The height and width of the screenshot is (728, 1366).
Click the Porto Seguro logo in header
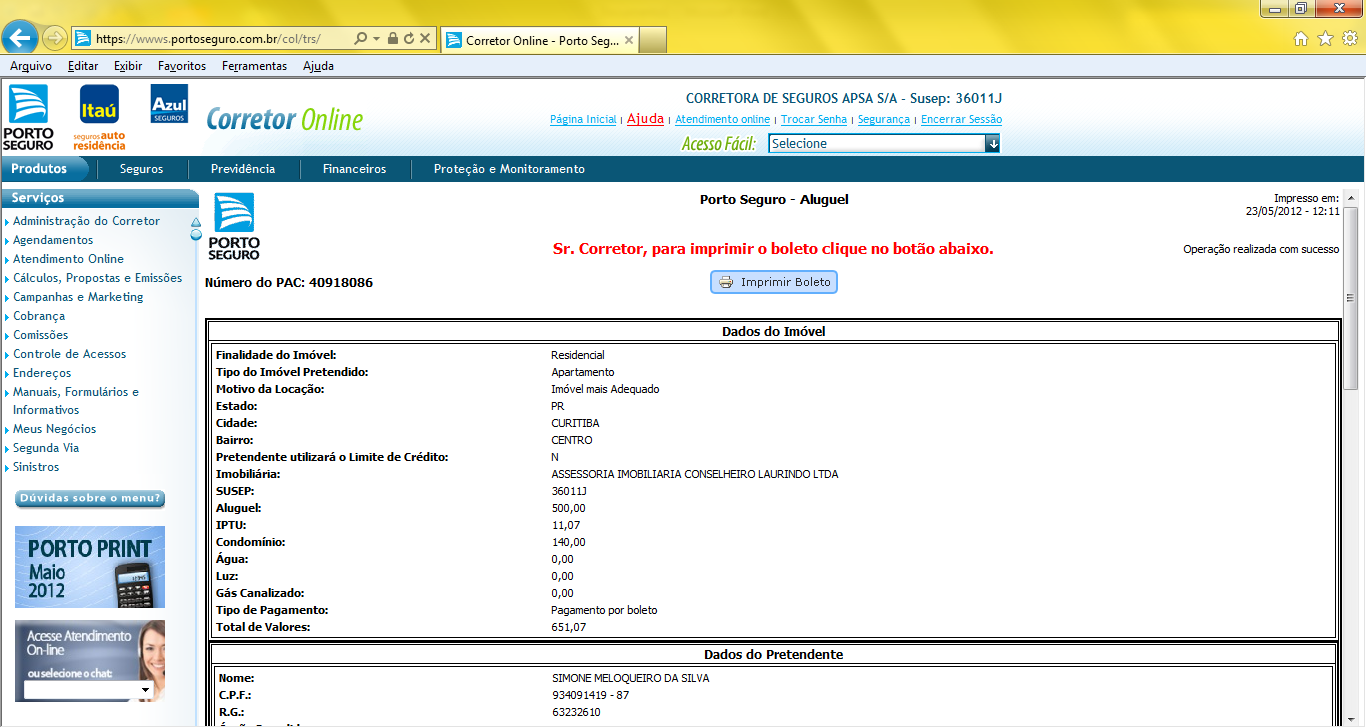(x=28, y=118)
